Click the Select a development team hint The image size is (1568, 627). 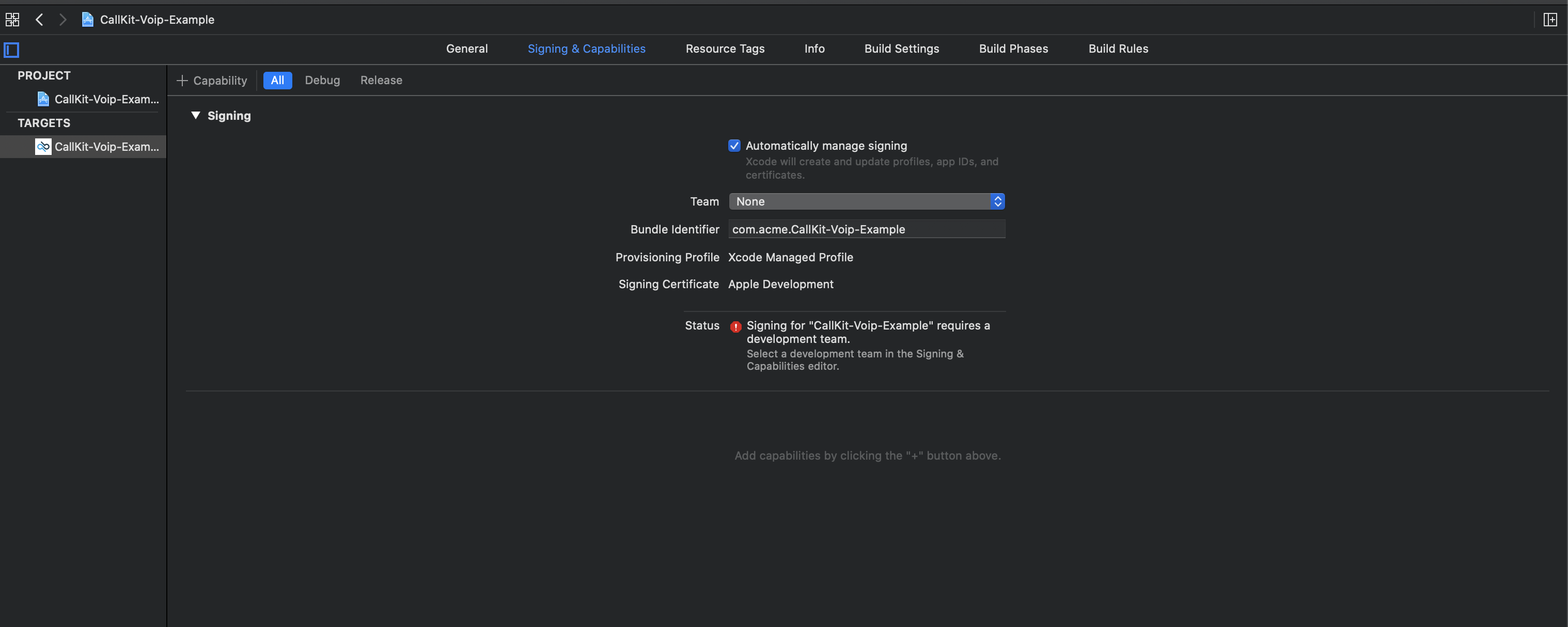point(855,360)
